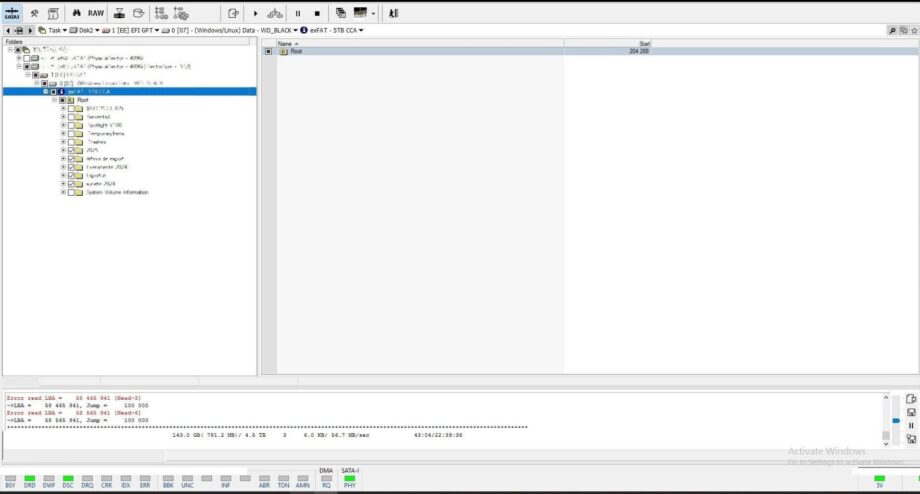Click the wrench and hammer tools icon
This screenshot has width=920, height=494.
35,13
